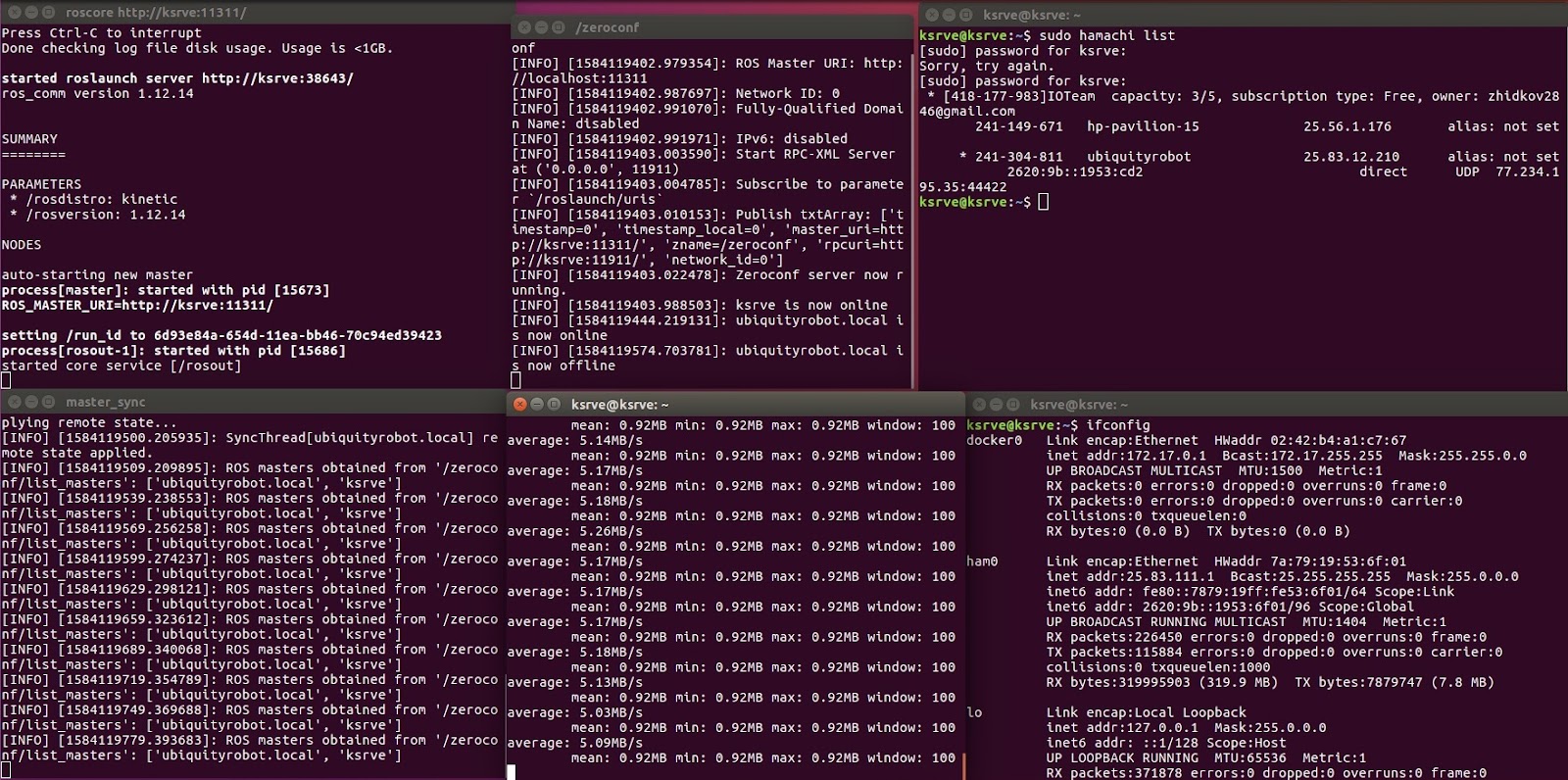Click the 'started roslaunch server' URL line
Screen dimensions: 1568x780
coord(177,78)
